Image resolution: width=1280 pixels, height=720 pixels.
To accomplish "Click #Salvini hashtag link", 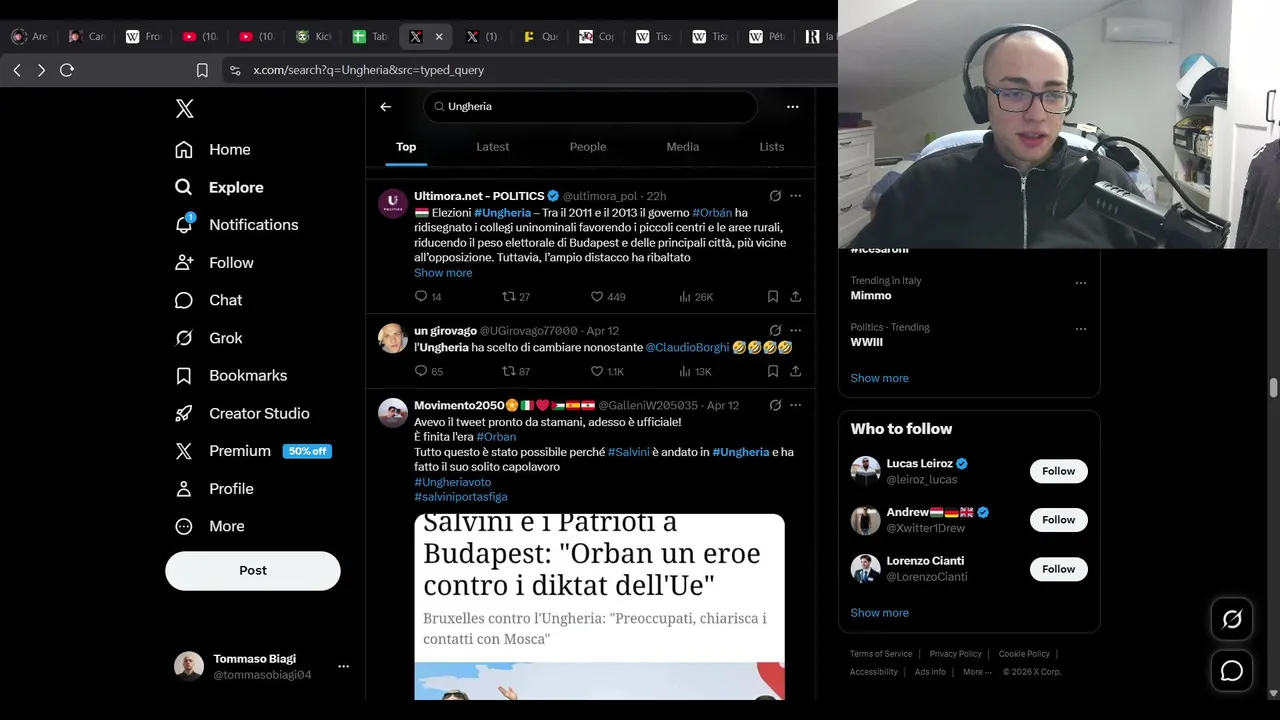I will pos(629,452).
